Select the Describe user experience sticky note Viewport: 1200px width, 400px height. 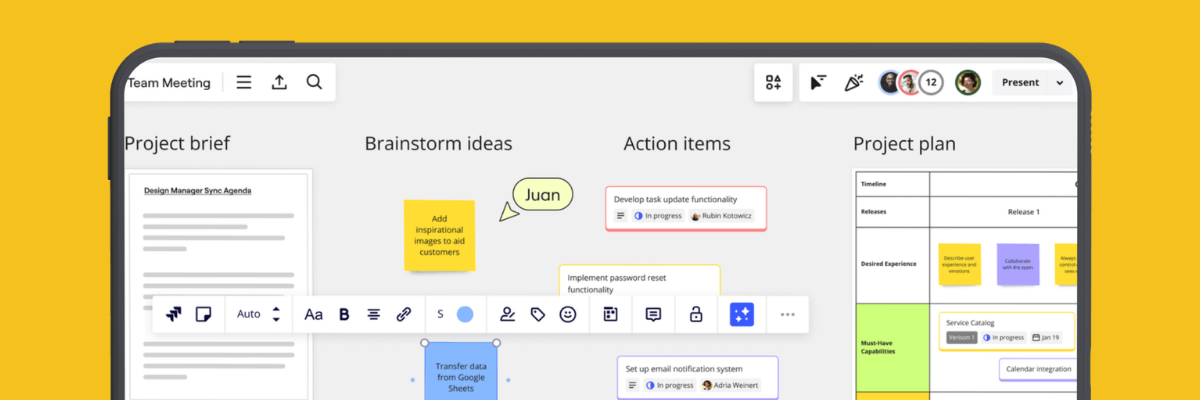959,264
